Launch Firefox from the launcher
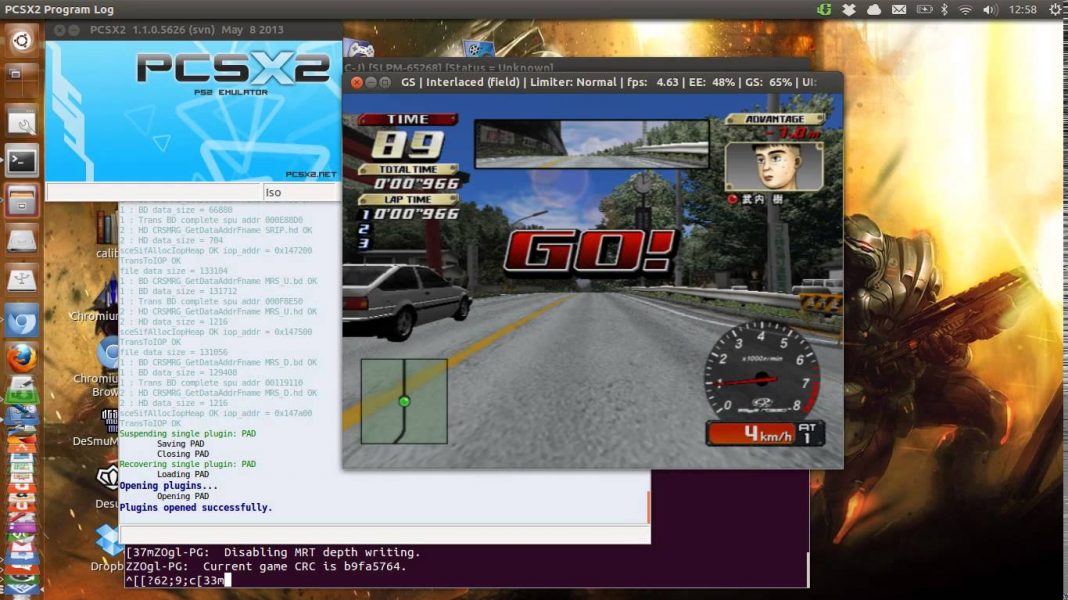Screen dimensions: 1068x600 (22, 359)
